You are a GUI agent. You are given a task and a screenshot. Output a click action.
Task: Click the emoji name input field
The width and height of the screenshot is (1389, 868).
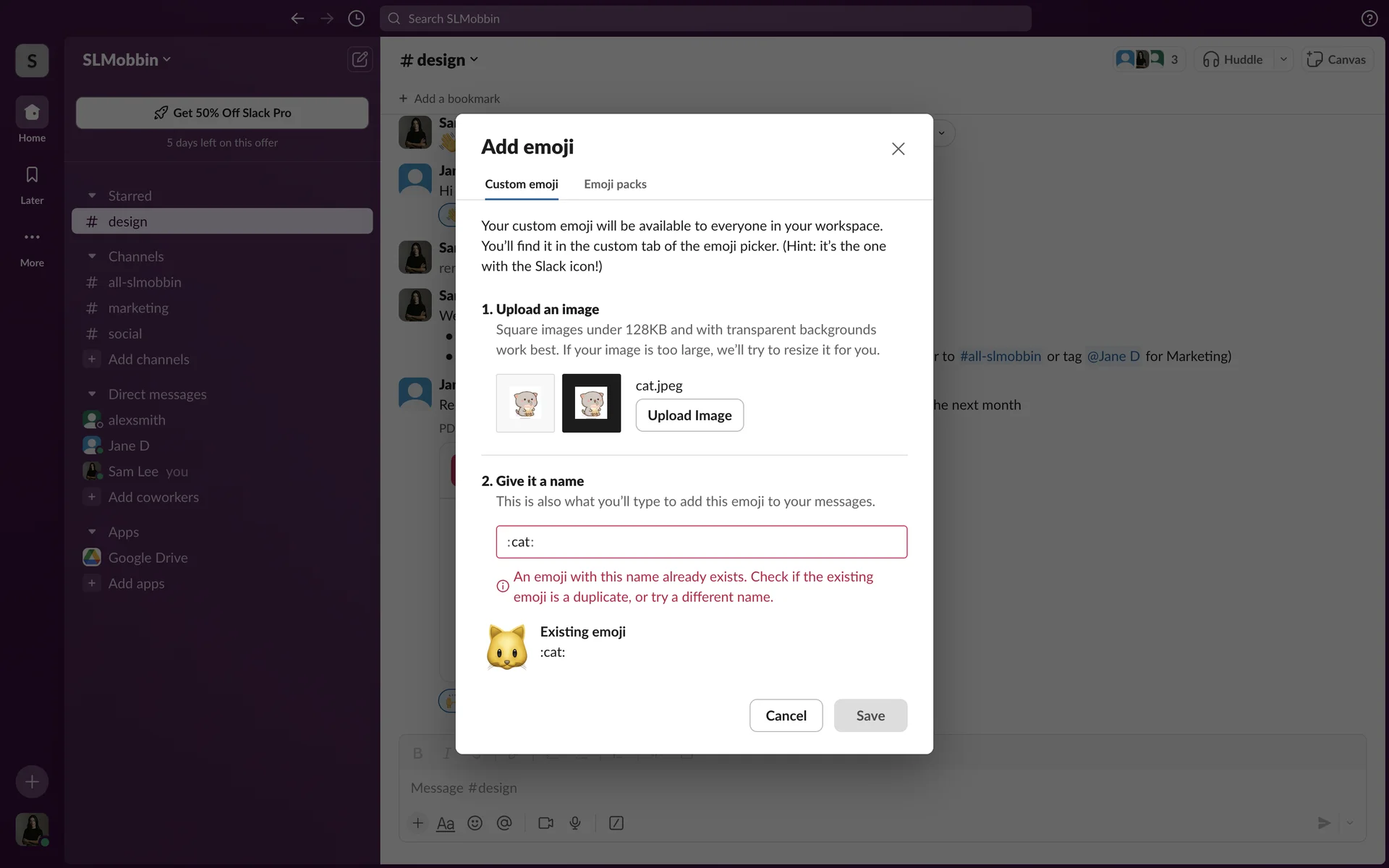pyautogui.click(x=701, y=542)
